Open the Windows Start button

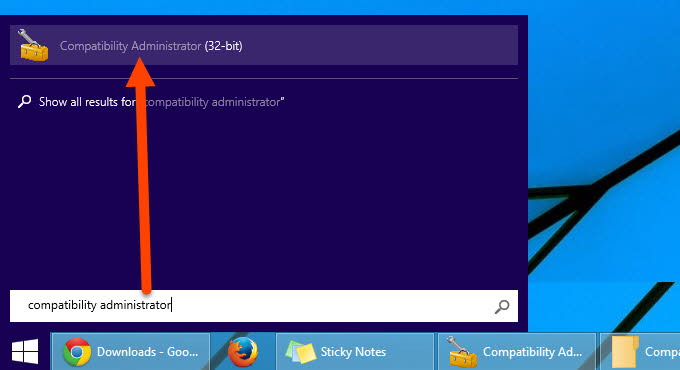point(25,351)
